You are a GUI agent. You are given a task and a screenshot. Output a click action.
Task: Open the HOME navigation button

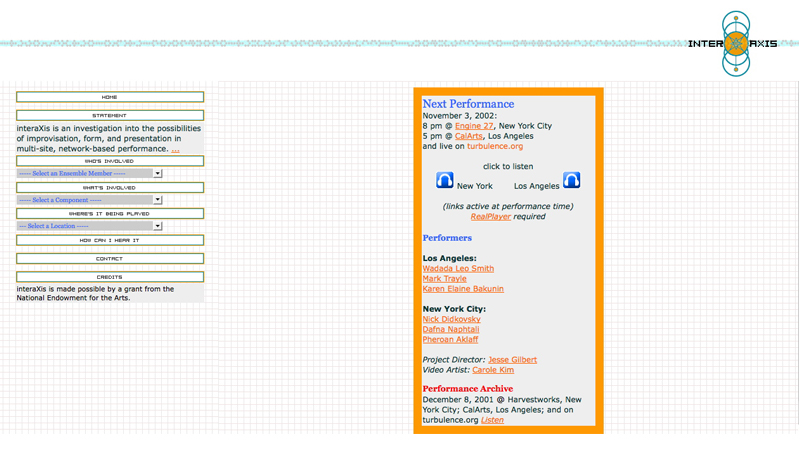pyautogui.click(x=110, y=97)
